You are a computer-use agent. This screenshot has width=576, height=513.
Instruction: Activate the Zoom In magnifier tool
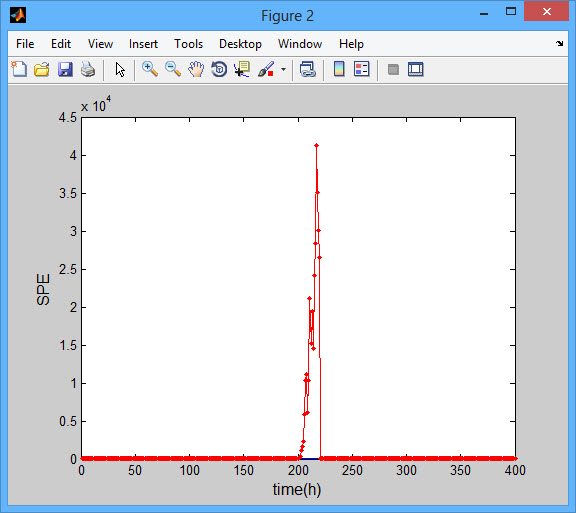150,69
